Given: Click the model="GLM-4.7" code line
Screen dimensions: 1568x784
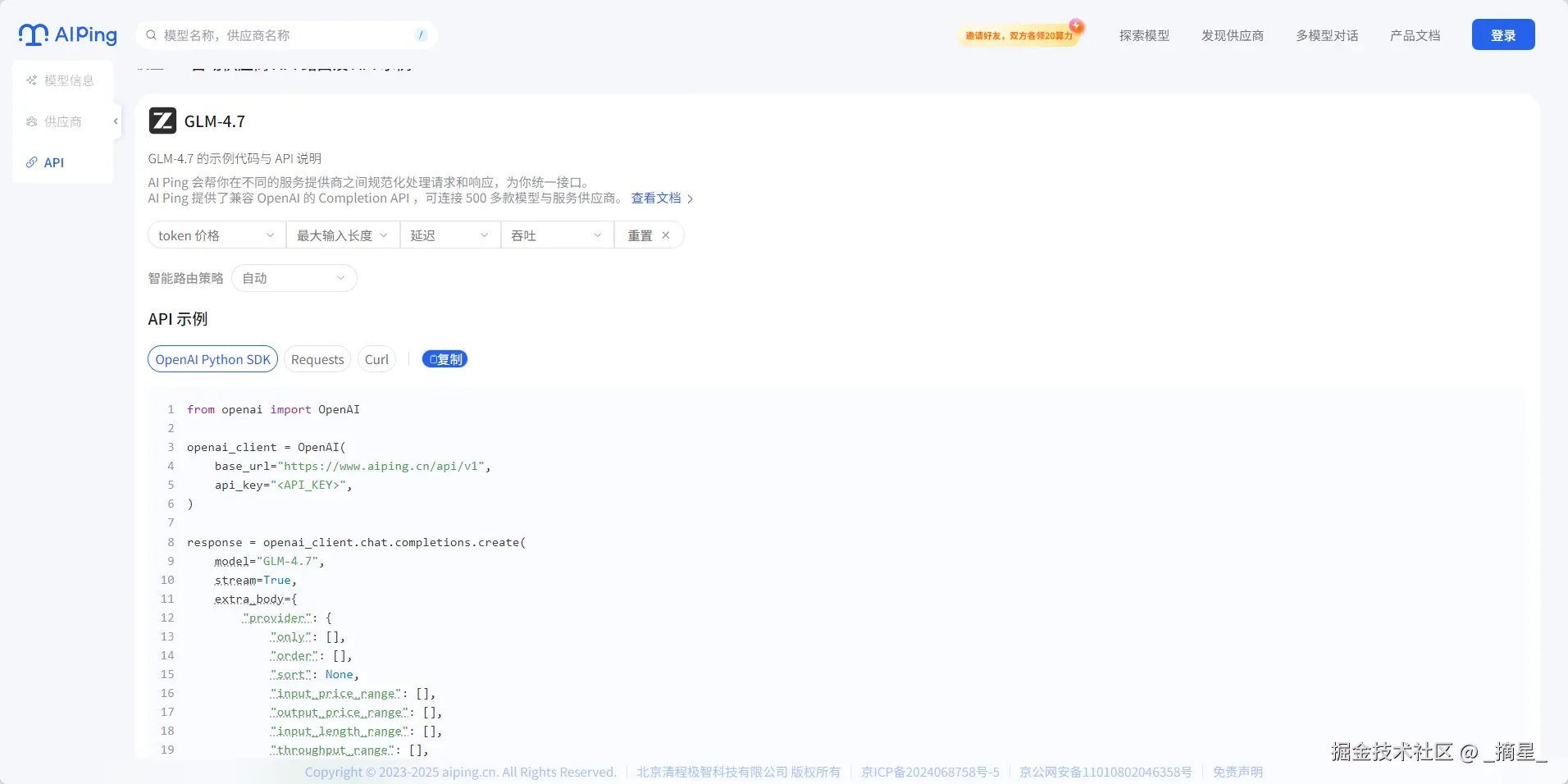Looking at the screenshot, I should 270,561.
